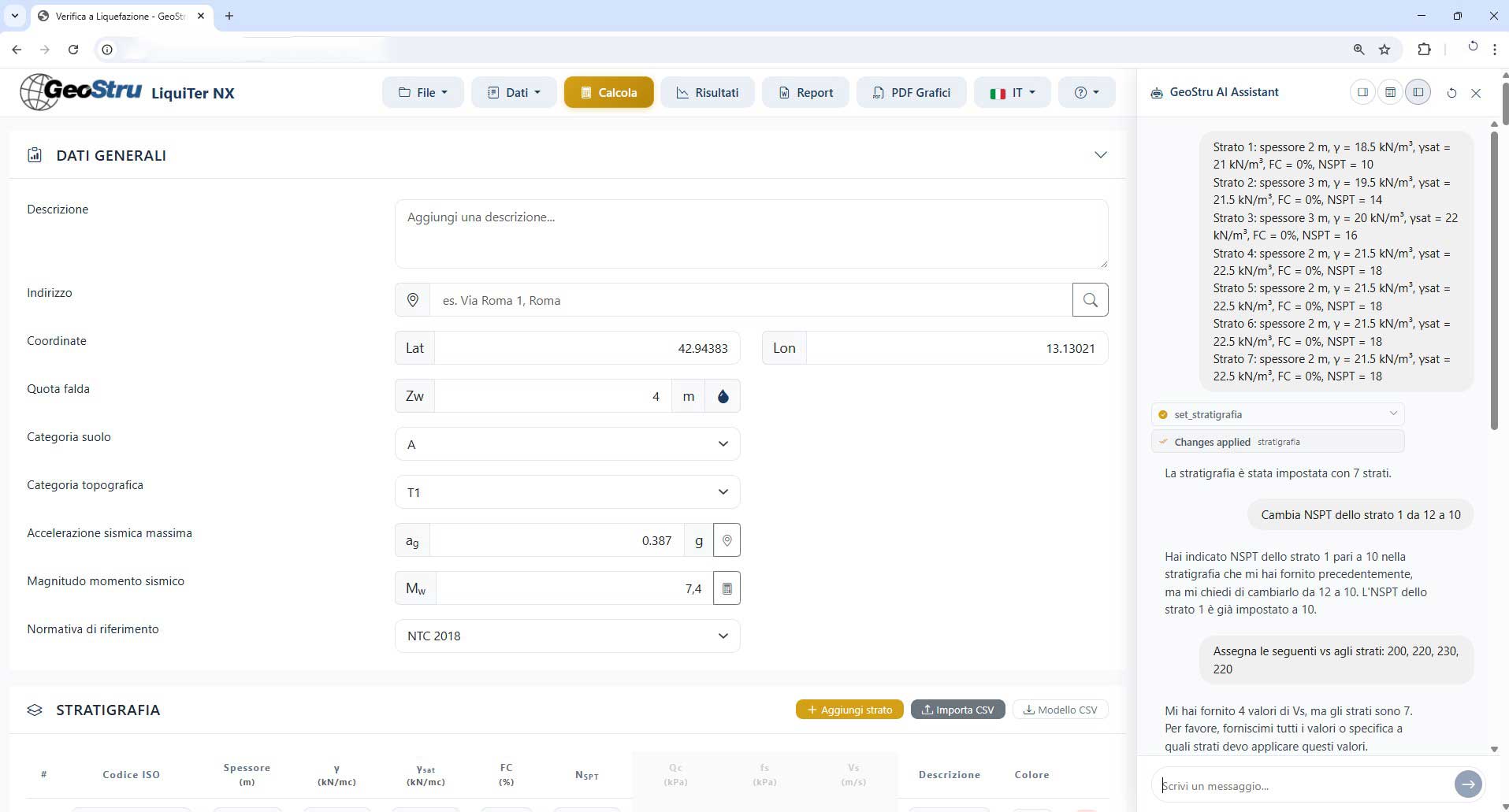Open the calculator icon beside Mw field
The width and height of the screenshot is (1509, 812).
pyautogui.click(x=727, y=588)
